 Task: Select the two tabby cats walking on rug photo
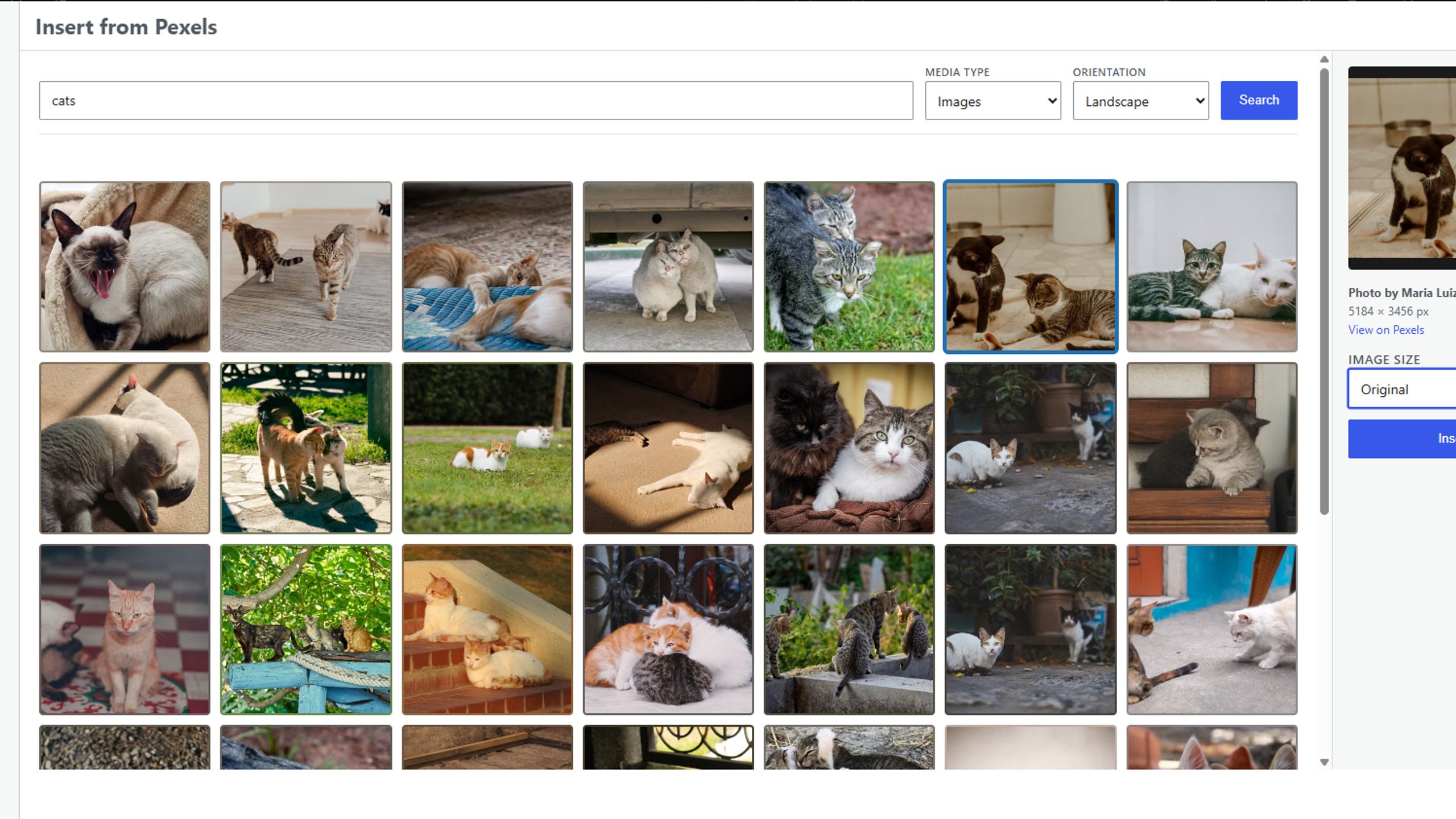[x=306, y=267]
